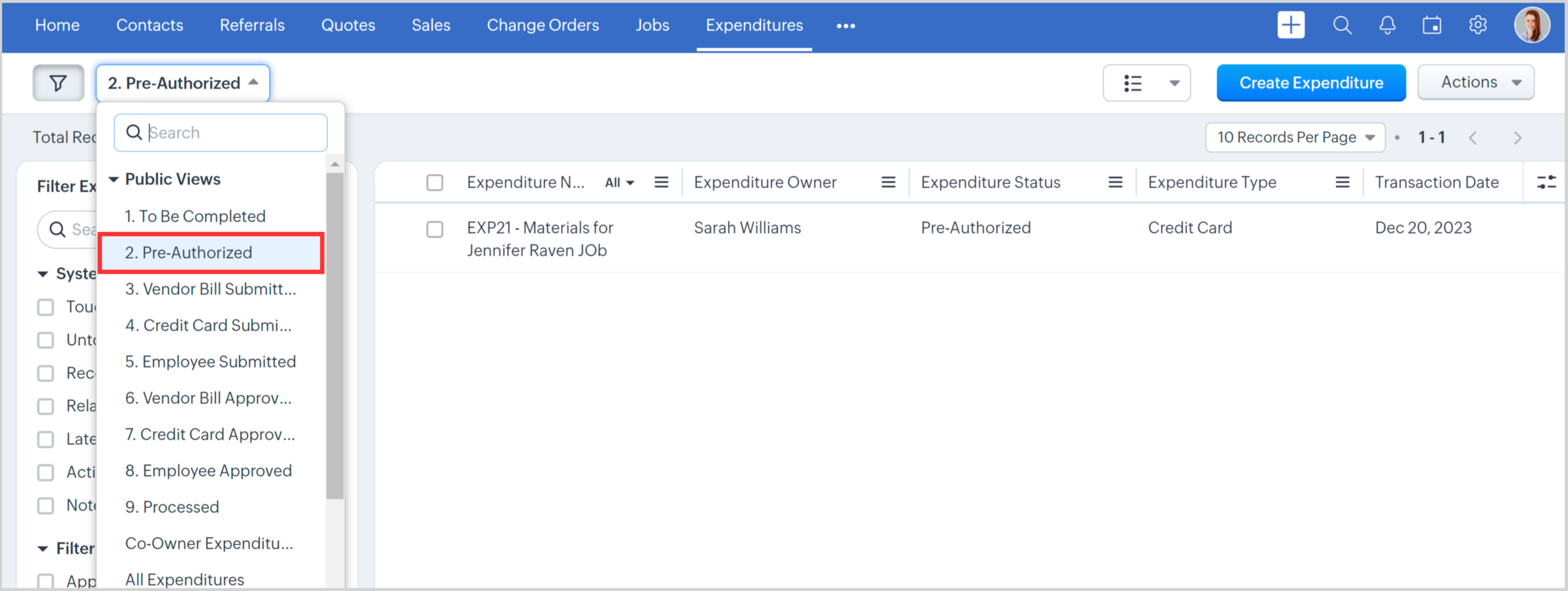Select the EXP21 row checkbox
Image resolution: width=1568 pixels, height=591 pixels.
pos(435,229)
